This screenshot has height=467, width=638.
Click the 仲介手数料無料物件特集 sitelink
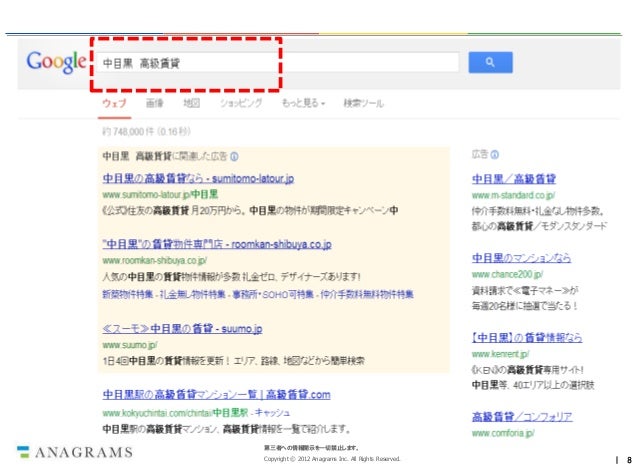pos(367,294)
